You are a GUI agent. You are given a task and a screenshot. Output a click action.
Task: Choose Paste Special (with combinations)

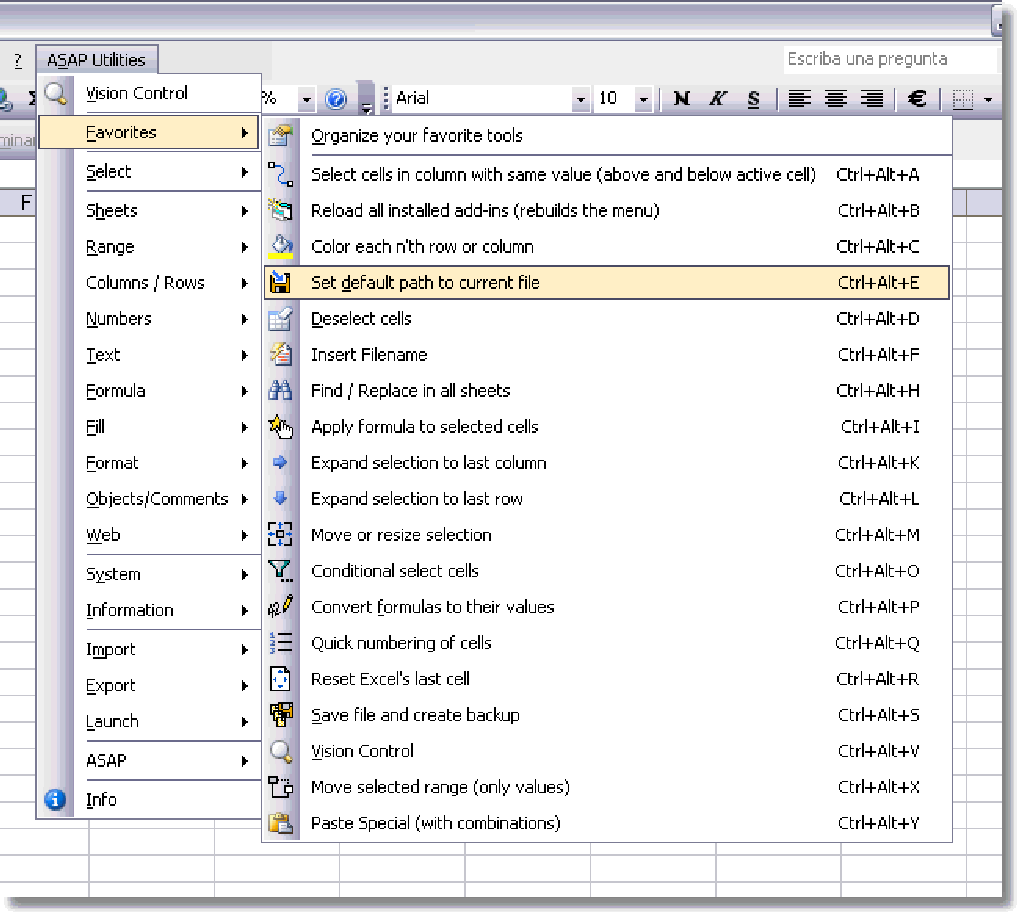tap(607, 823)
